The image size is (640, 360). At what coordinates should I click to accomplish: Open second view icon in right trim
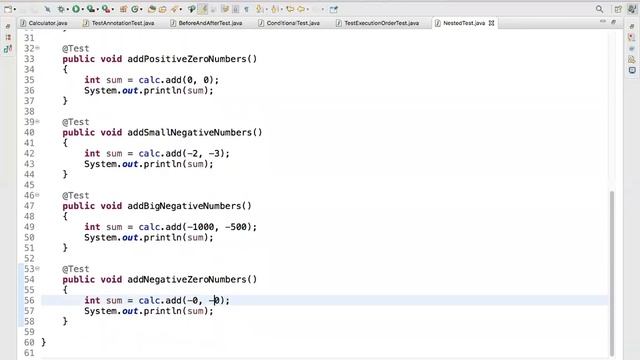[x=632, y=38]
